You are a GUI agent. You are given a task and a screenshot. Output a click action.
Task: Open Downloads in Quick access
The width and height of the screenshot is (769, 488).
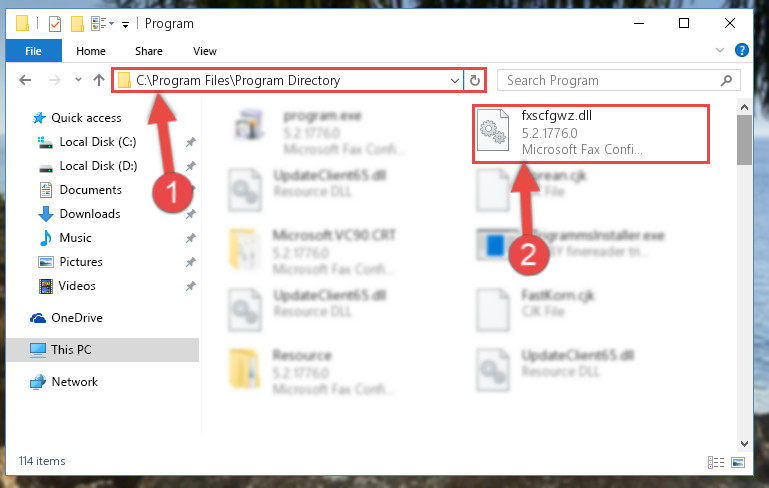coord(90,214)
